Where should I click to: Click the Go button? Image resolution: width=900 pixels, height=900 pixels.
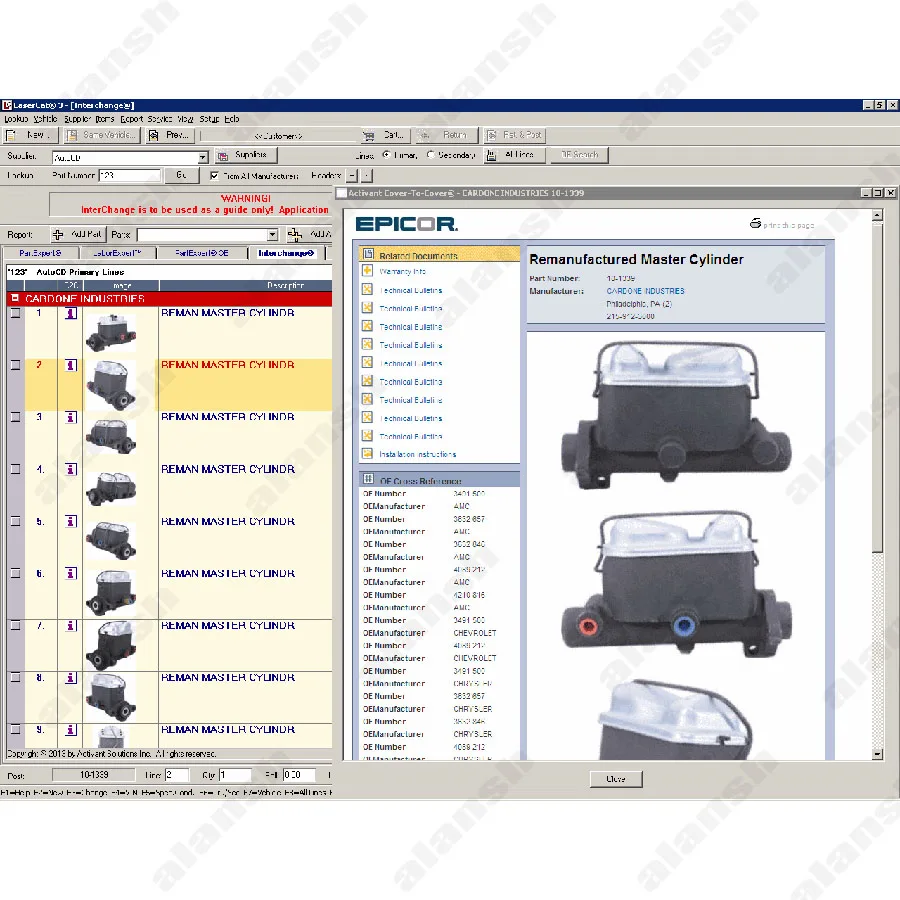coord(181,175)
